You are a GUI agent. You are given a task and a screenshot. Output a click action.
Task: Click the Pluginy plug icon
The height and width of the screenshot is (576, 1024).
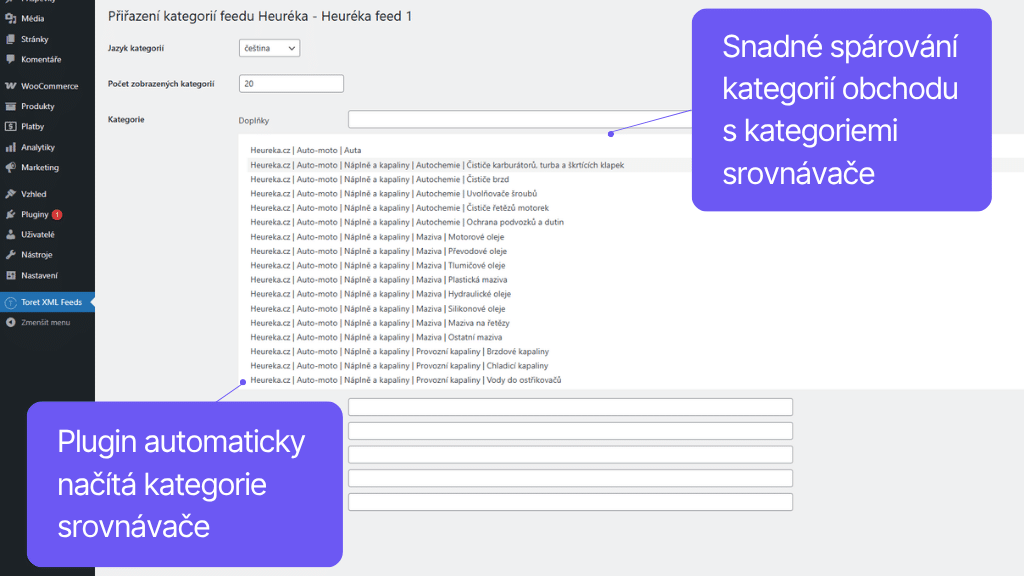(x=10, y=214)
